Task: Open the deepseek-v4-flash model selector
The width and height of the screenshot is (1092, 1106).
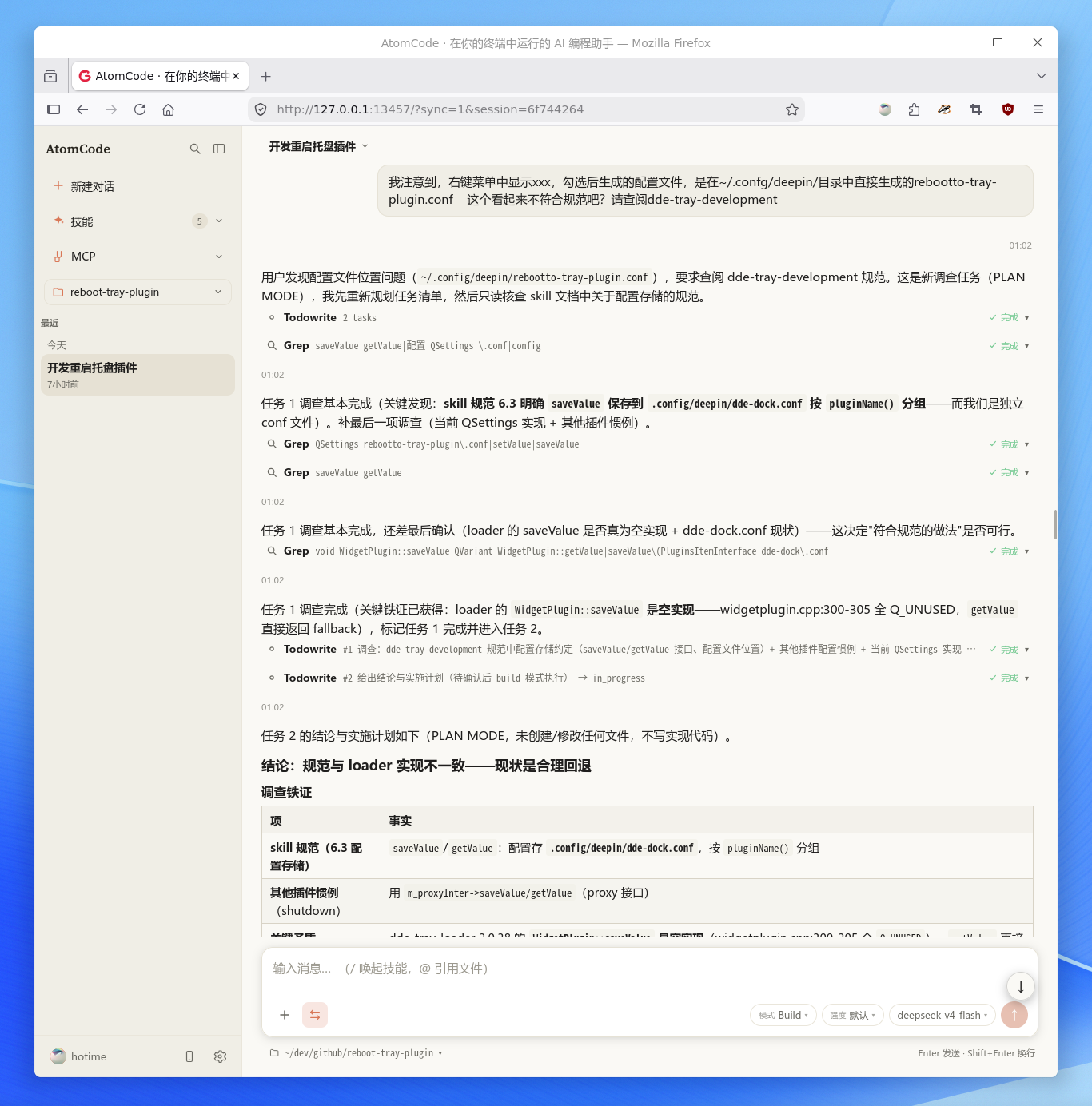Action: (x=943, y=1015)
